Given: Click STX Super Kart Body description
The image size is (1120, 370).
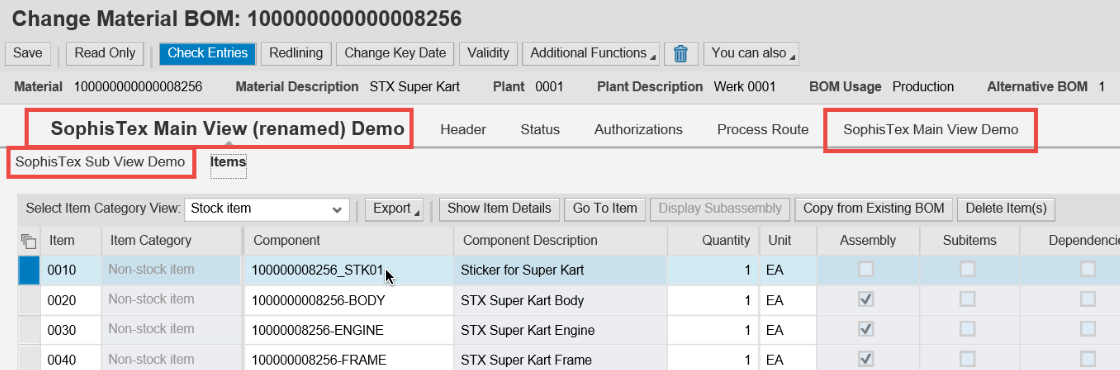Looking at the screenshot, I should click(522, 300).
